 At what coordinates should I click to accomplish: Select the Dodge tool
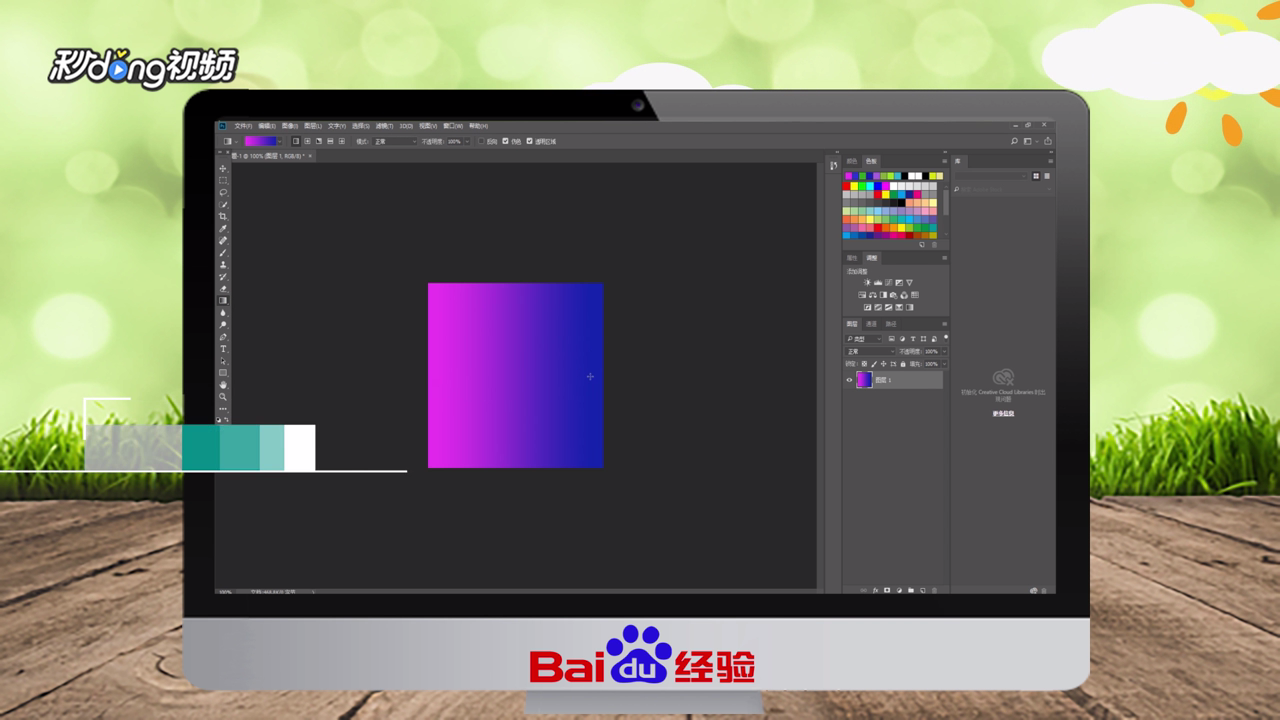pyautogui.click(x=223, y=325)
